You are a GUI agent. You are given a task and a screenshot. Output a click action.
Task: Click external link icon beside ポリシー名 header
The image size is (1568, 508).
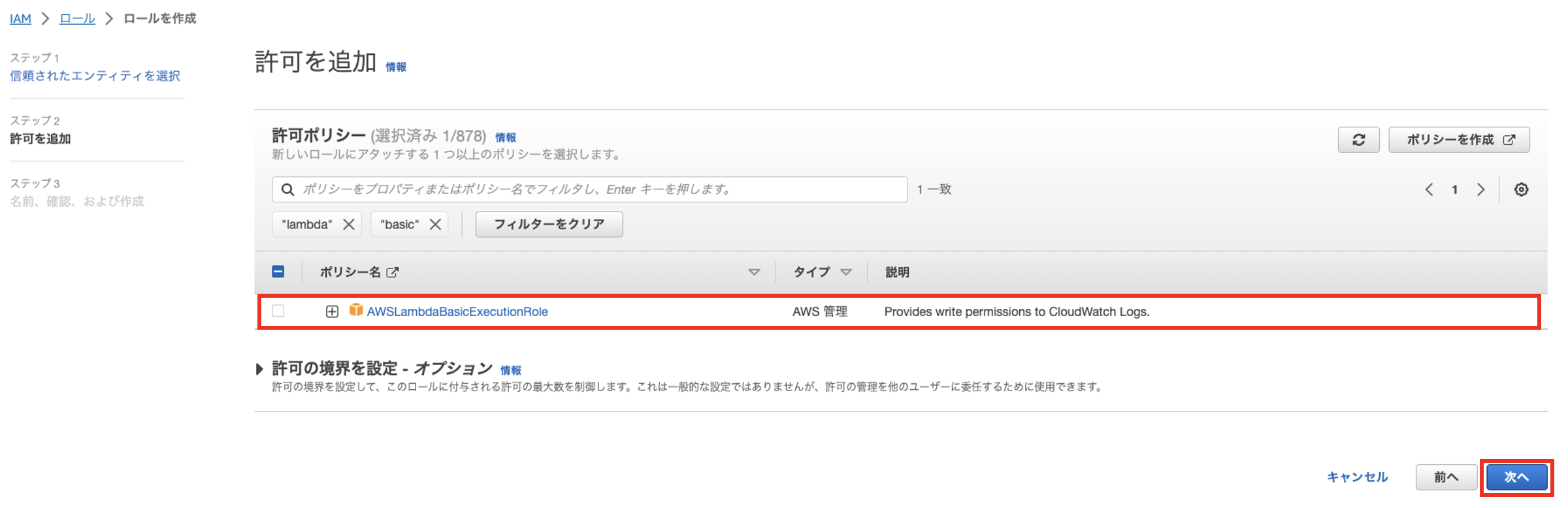click(393, 272)
